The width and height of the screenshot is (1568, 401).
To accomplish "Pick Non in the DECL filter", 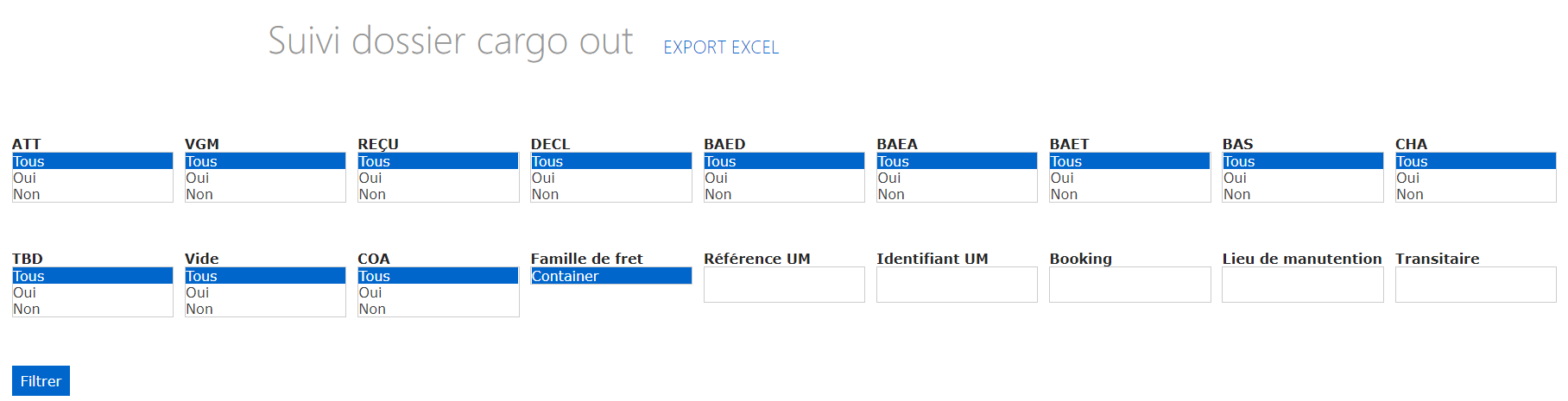I will (x=610, y=194).
